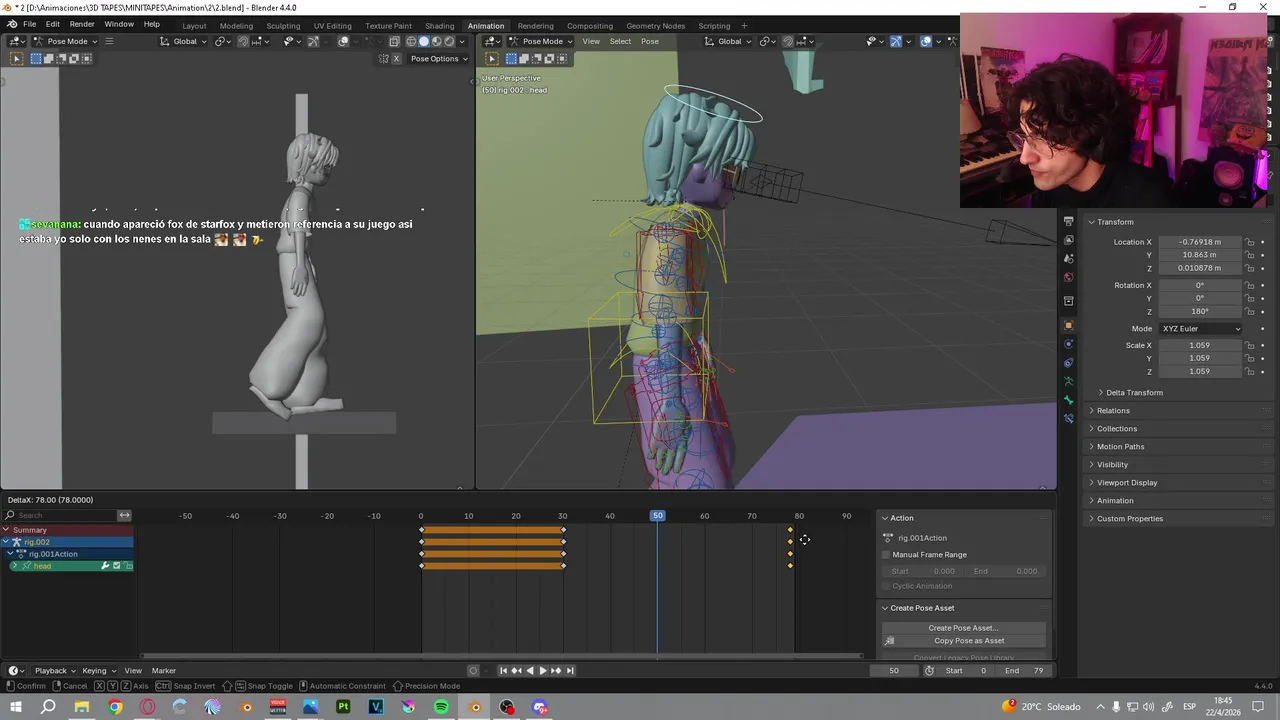Viewport: 1280px width, 720px height.
Task: Open the Physics properties tab icon
Action: click(x=1068, y=344)
